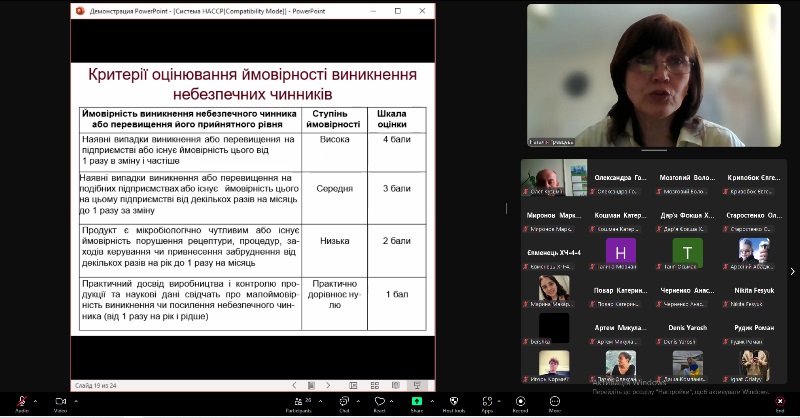Click the Denis Yarosh participant tile

click(x=687, y=328)
